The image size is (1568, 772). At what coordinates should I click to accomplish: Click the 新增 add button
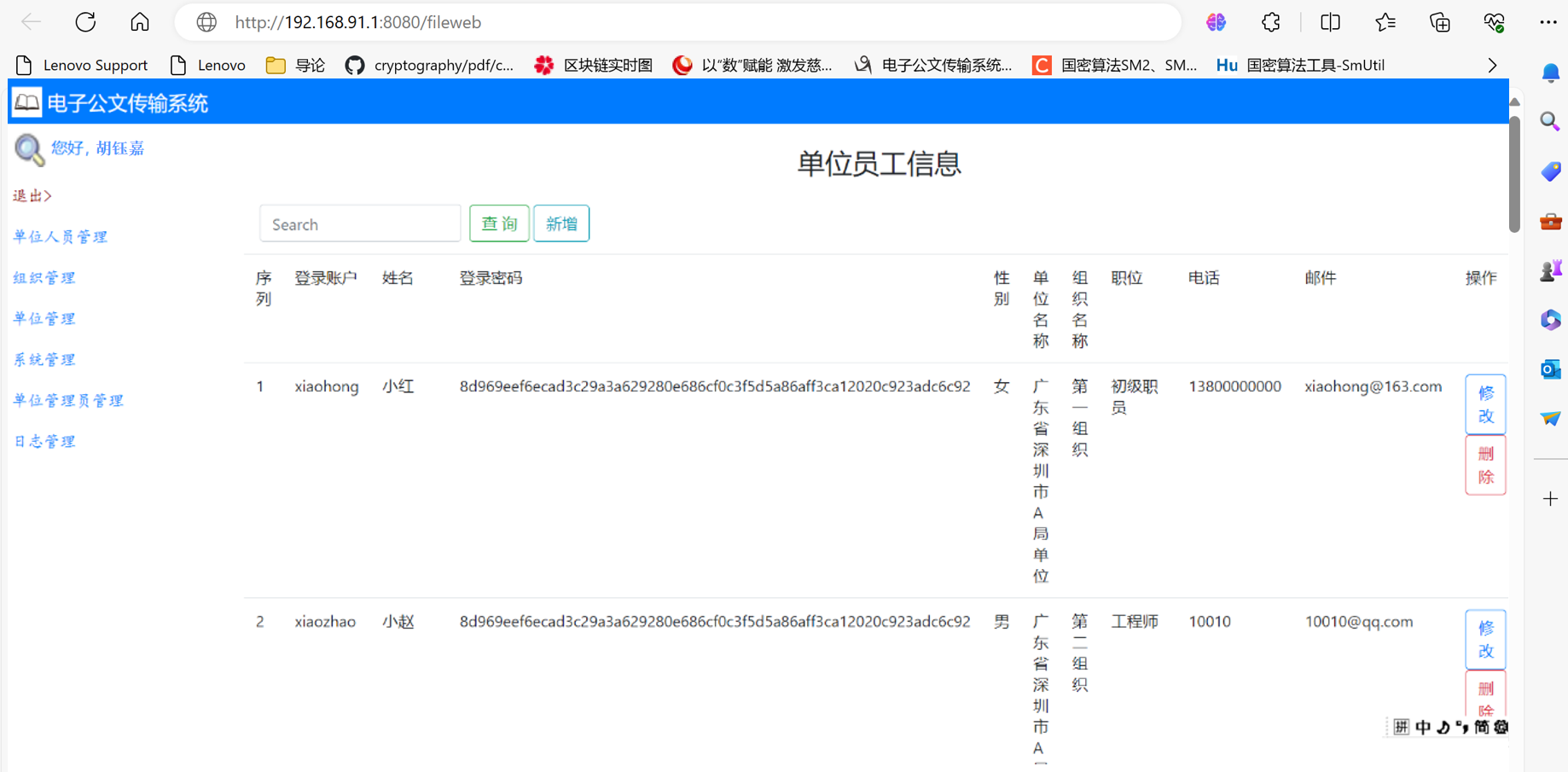tap(561, 223)
